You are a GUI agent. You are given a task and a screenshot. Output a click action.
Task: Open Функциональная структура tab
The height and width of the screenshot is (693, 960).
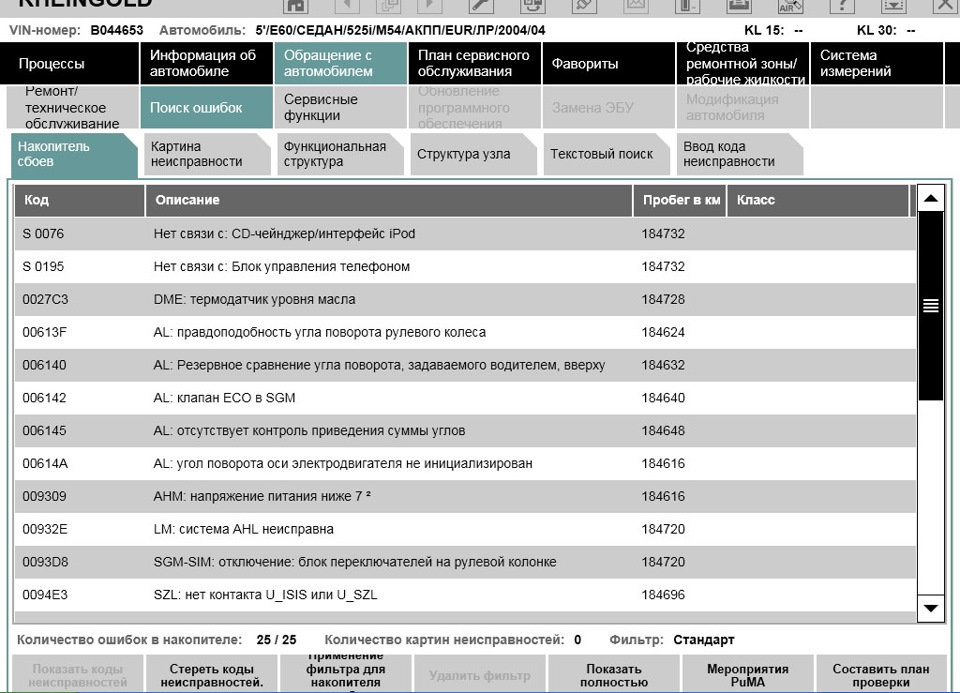tap(340, 154)
